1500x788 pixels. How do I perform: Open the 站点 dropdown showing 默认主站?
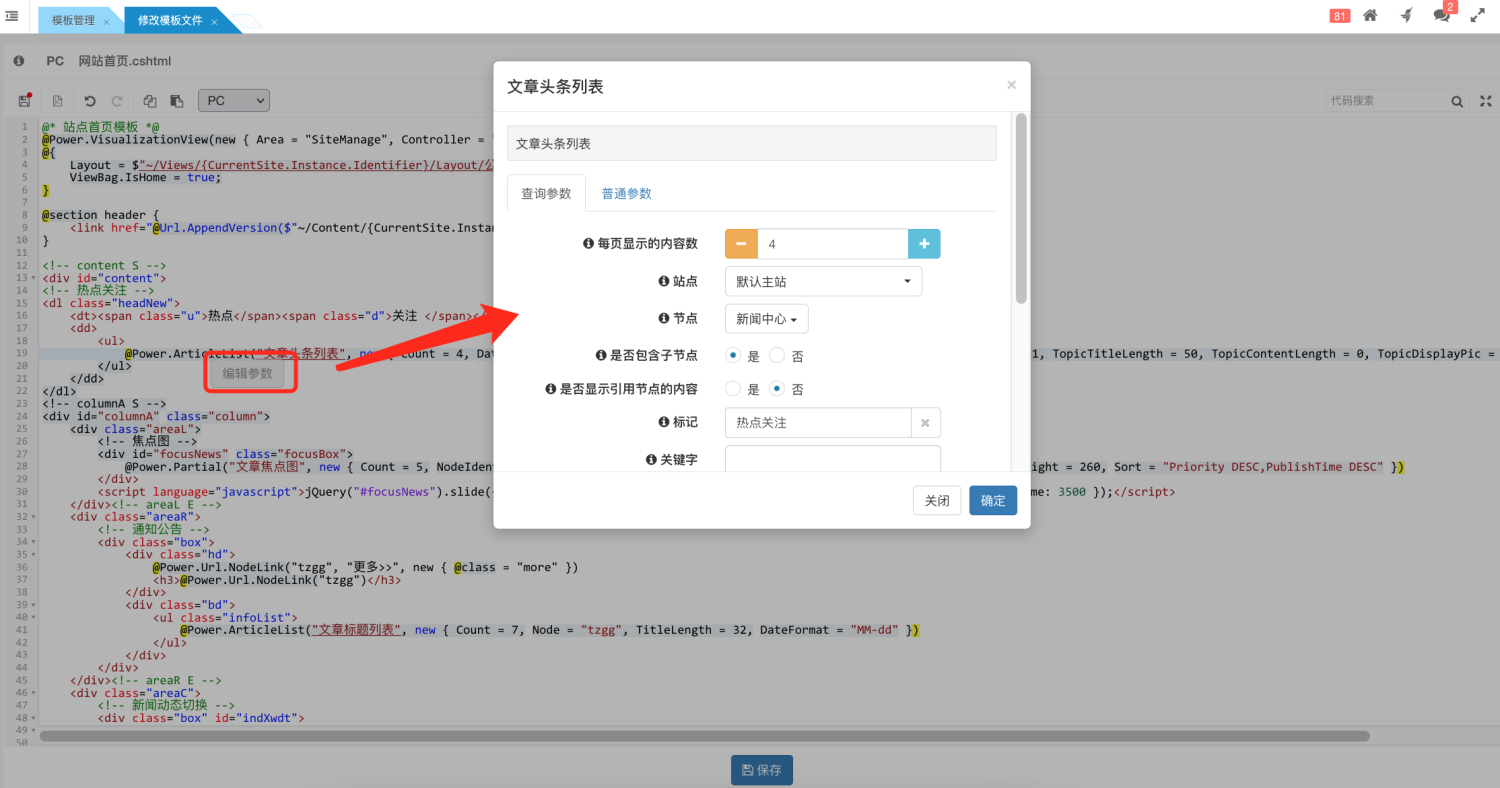click(823, 282)
